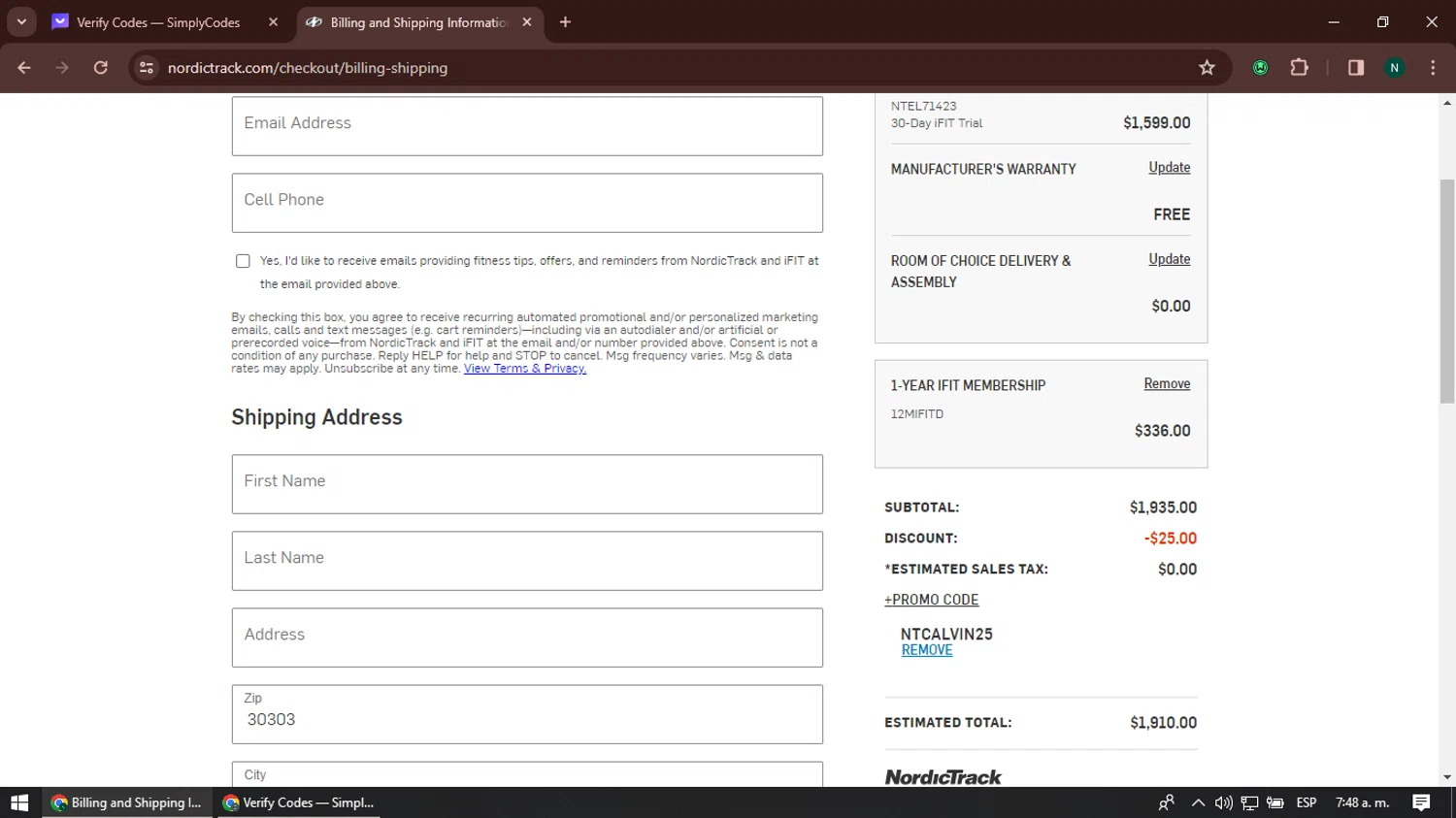1456x818 pixels.
Task: Click the Zip field containing 30303
Action: coord(527,714)
